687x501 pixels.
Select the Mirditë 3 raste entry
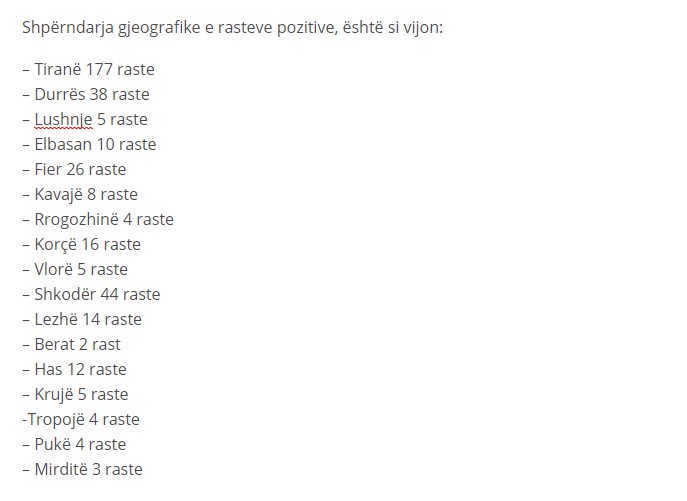(82, 469)
